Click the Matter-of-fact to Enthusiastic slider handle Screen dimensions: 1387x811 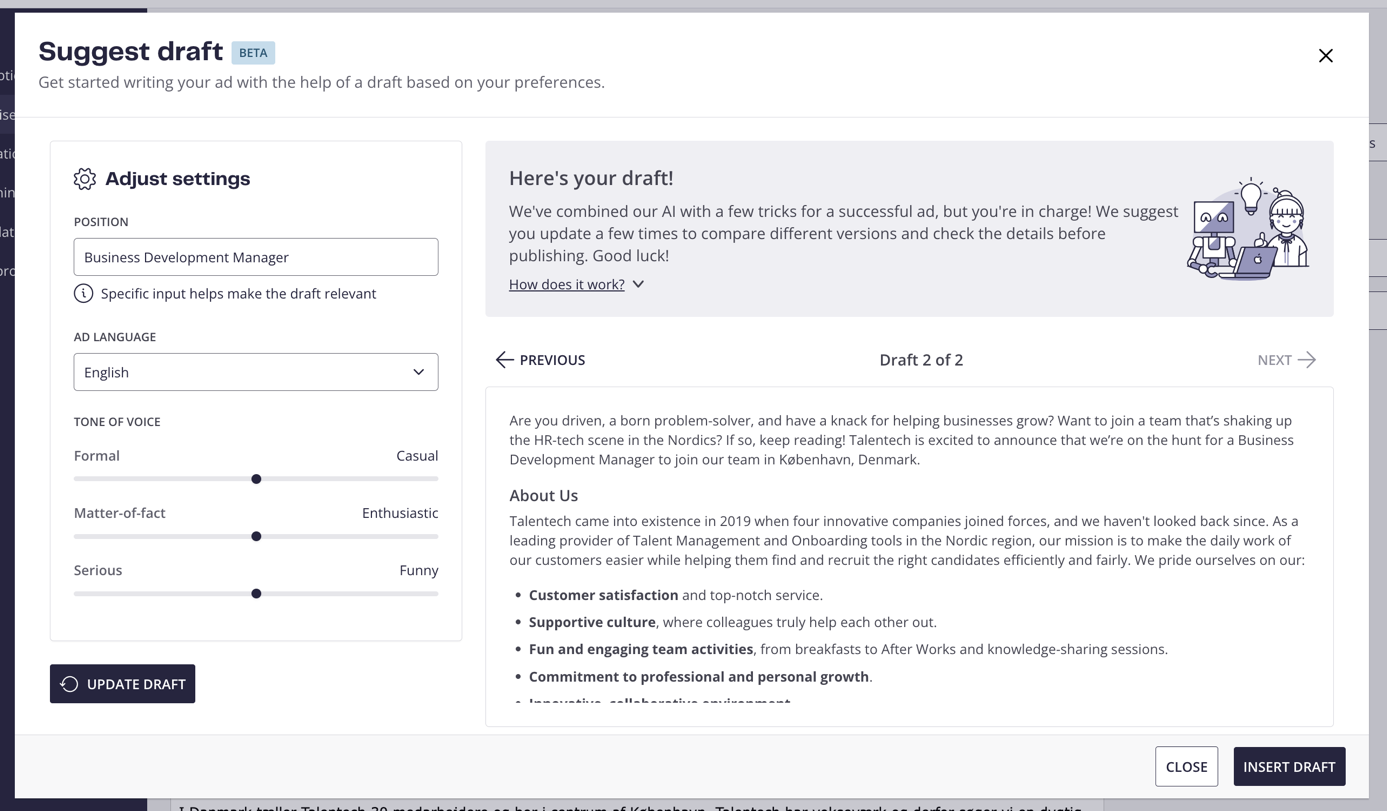click(x=256, y=536)
